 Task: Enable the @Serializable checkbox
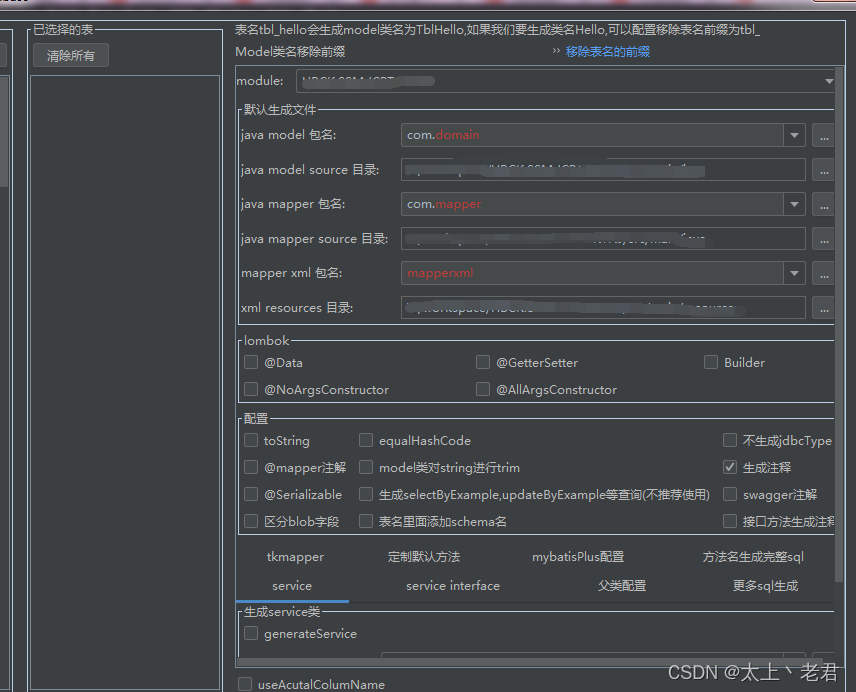point(251,494)
